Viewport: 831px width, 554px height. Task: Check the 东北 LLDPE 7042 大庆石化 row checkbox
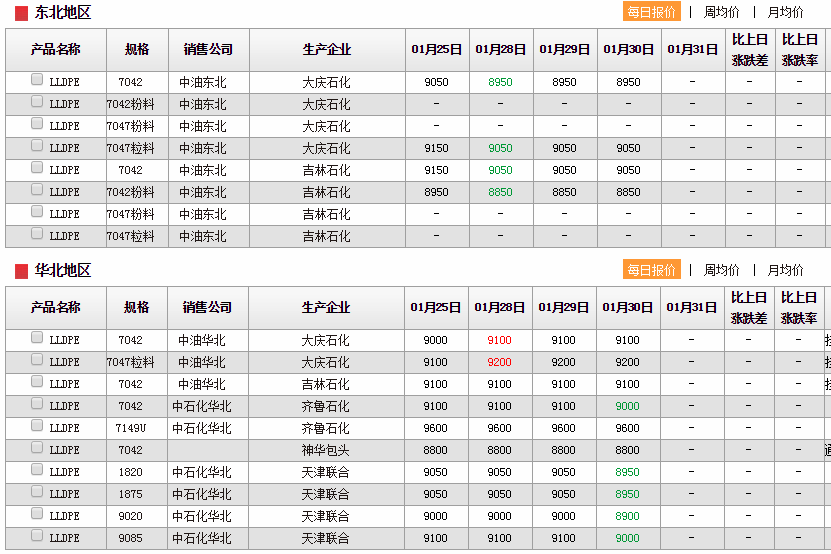pos(37,80)
